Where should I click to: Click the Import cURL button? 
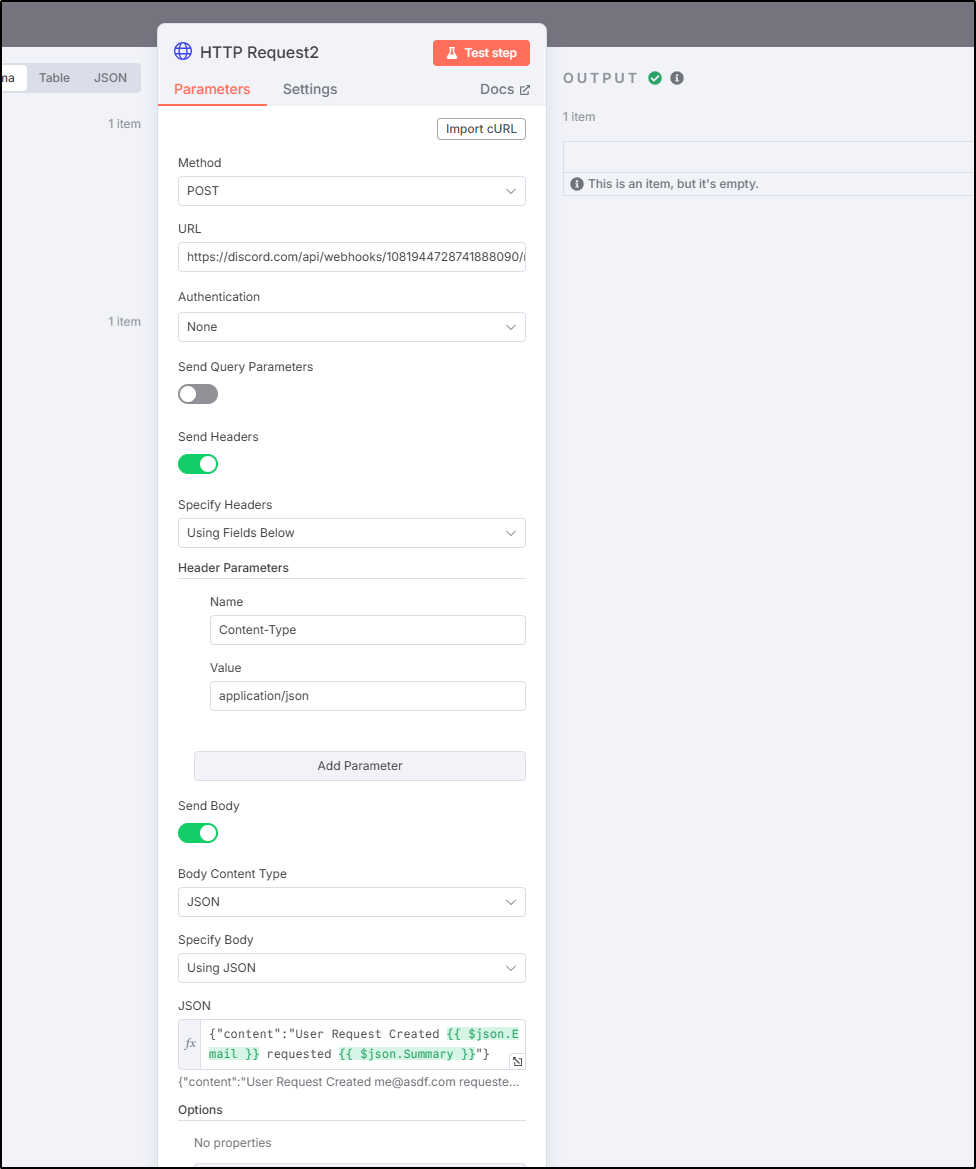(x=482, y=129)
